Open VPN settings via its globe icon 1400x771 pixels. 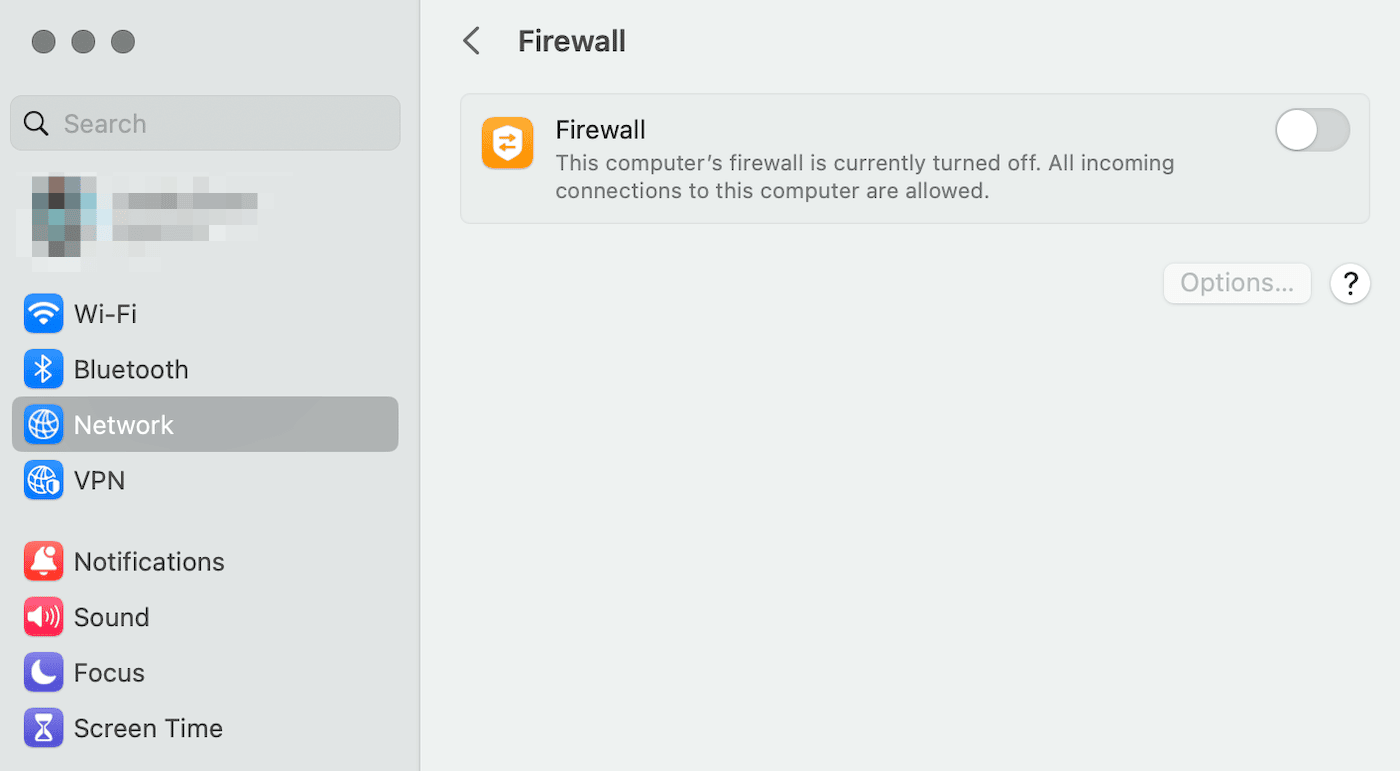[x=43, y=480]
